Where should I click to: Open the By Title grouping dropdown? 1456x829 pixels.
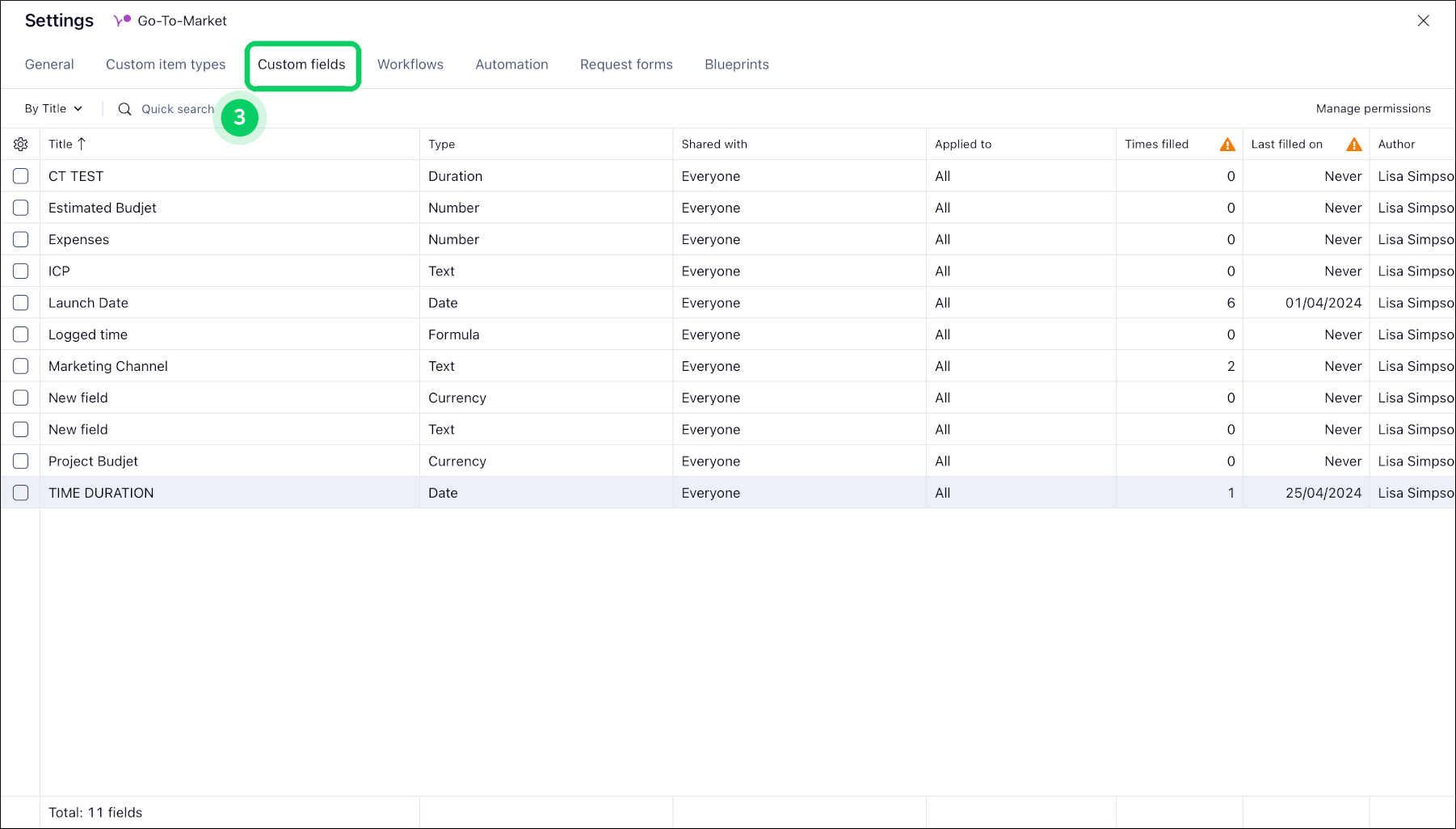[x=53, y=109]
